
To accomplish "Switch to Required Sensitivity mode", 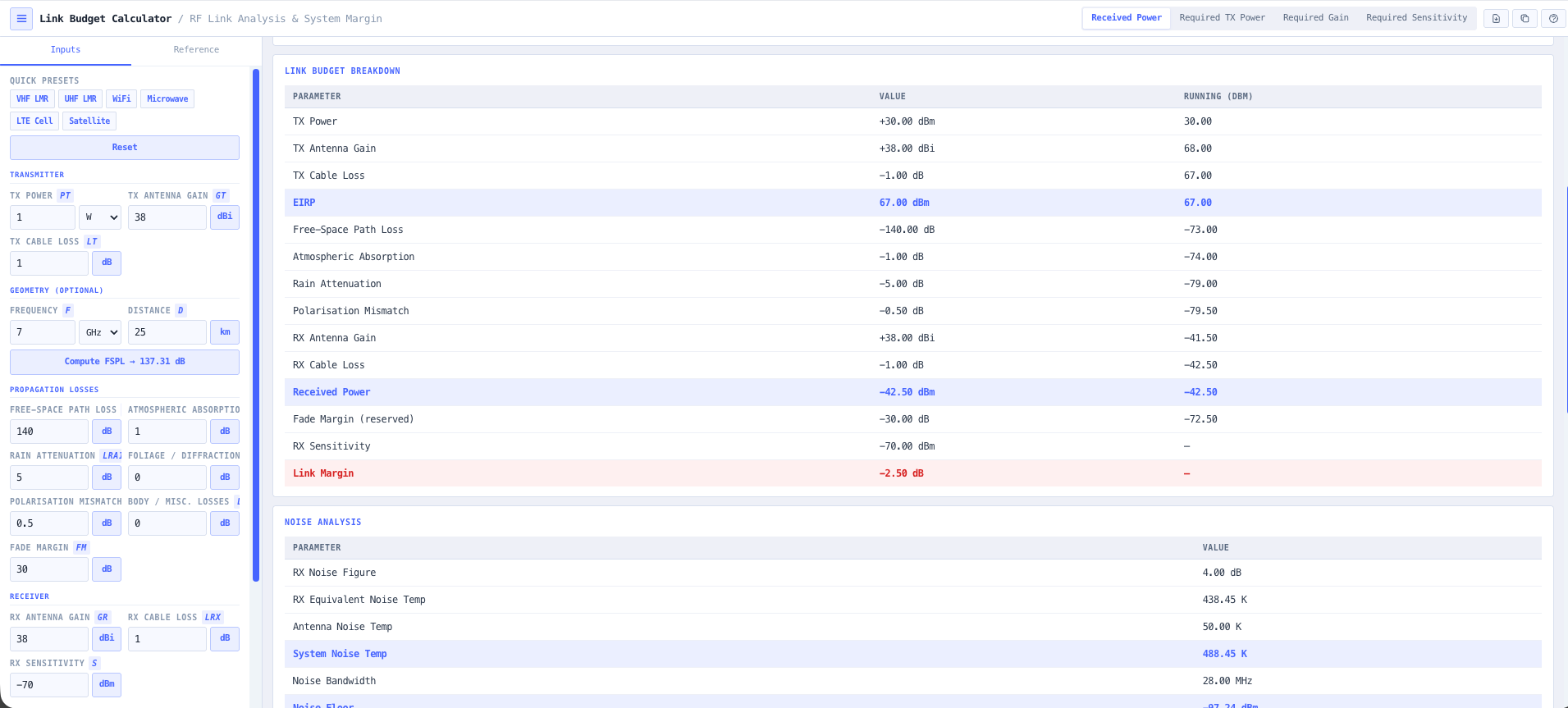I will 1416,18.
